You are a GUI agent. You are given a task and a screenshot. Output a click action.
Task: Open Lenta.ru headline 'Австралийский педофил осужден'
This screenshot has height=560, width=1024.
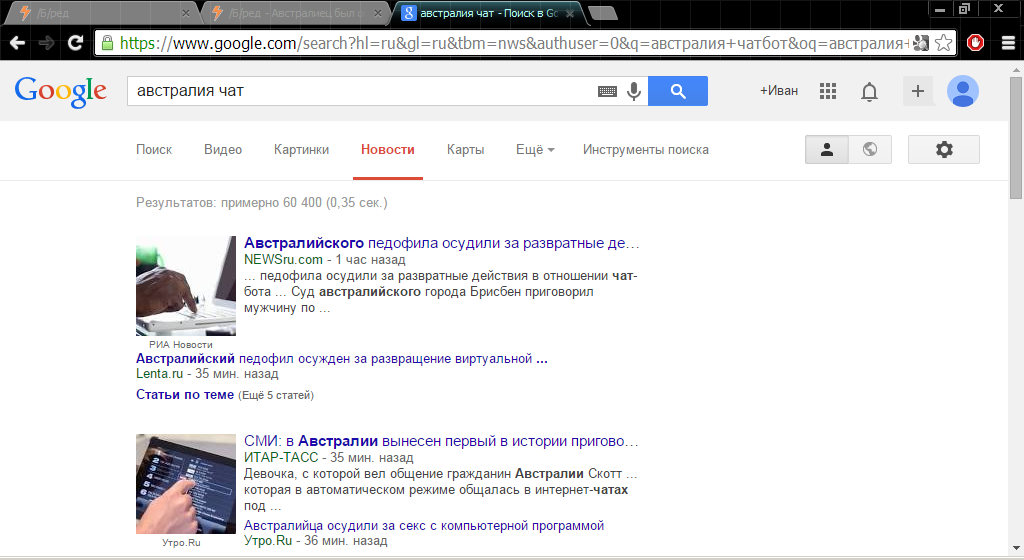(342, 358)
